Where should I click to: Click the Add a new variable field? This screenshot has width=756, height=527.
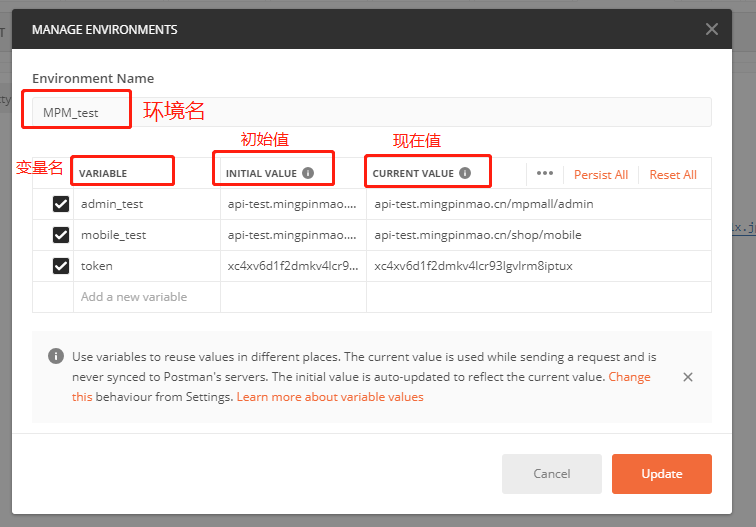click(147, 297)
